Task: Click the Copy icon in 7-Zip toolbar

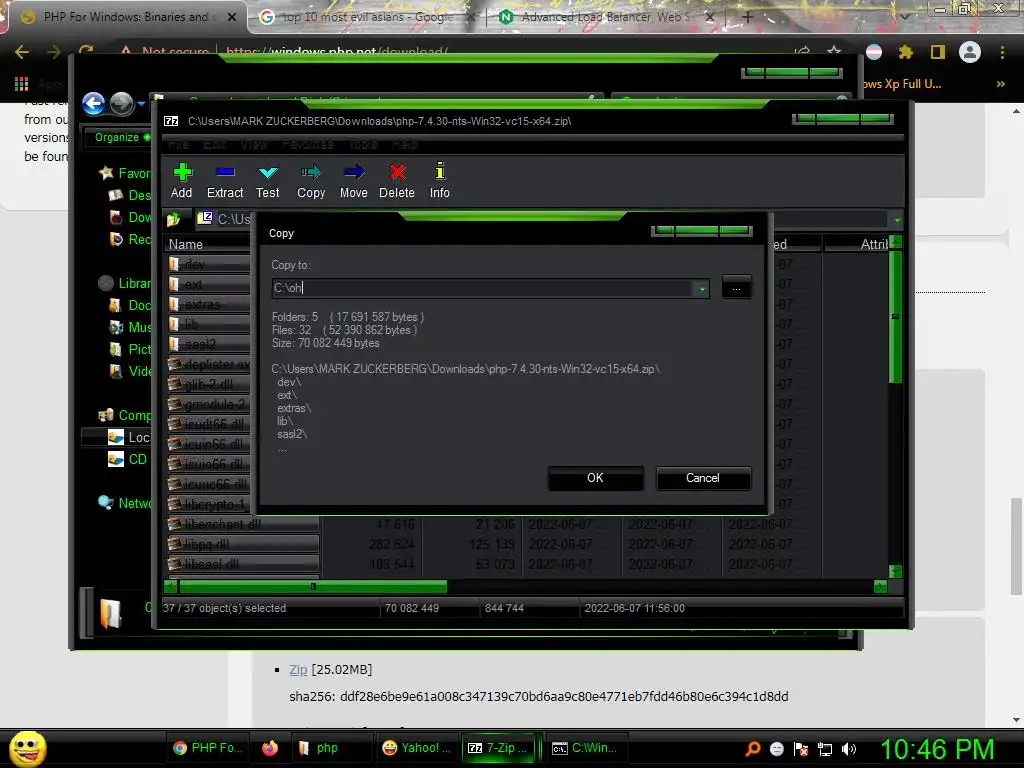Action: coord(311,172)
